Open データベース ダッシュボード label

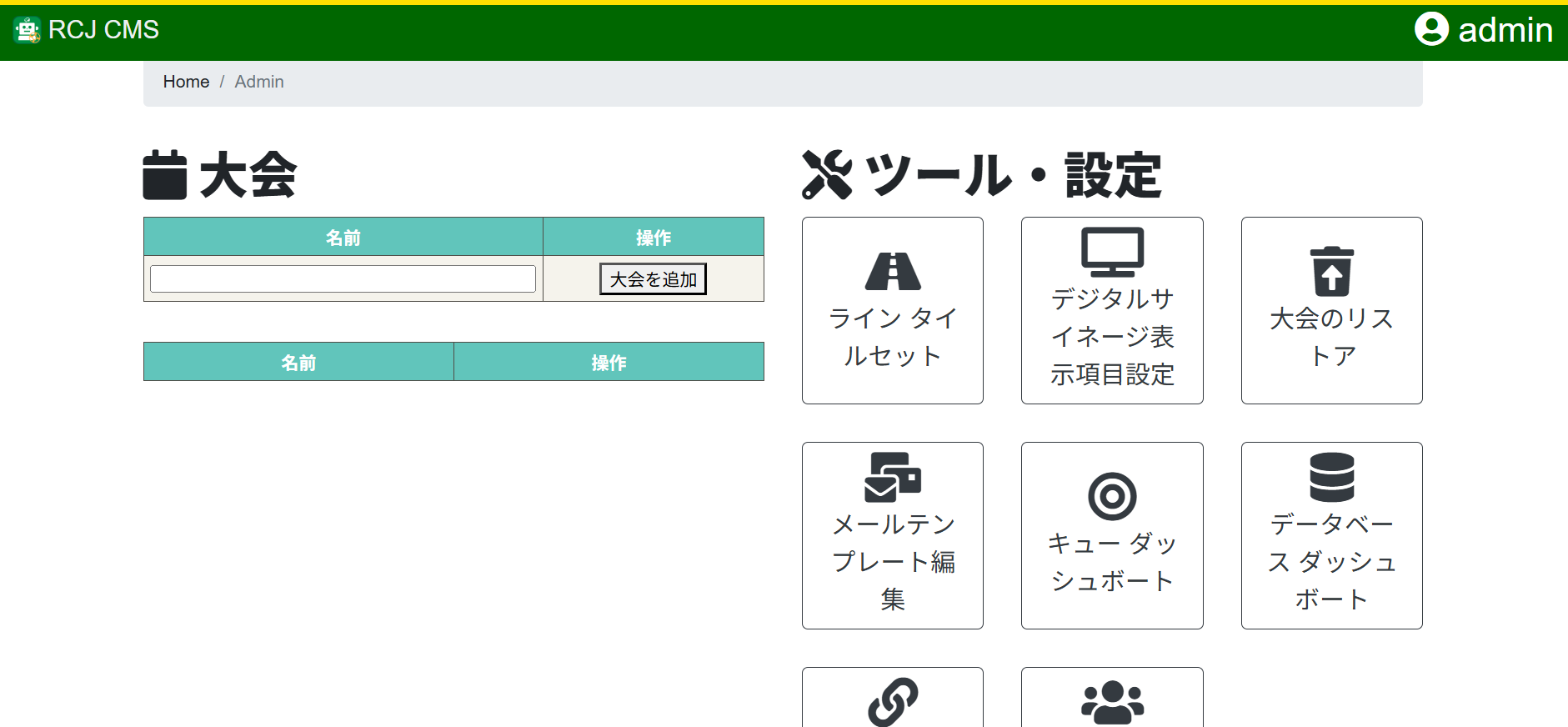click(x=1332, y=562)
